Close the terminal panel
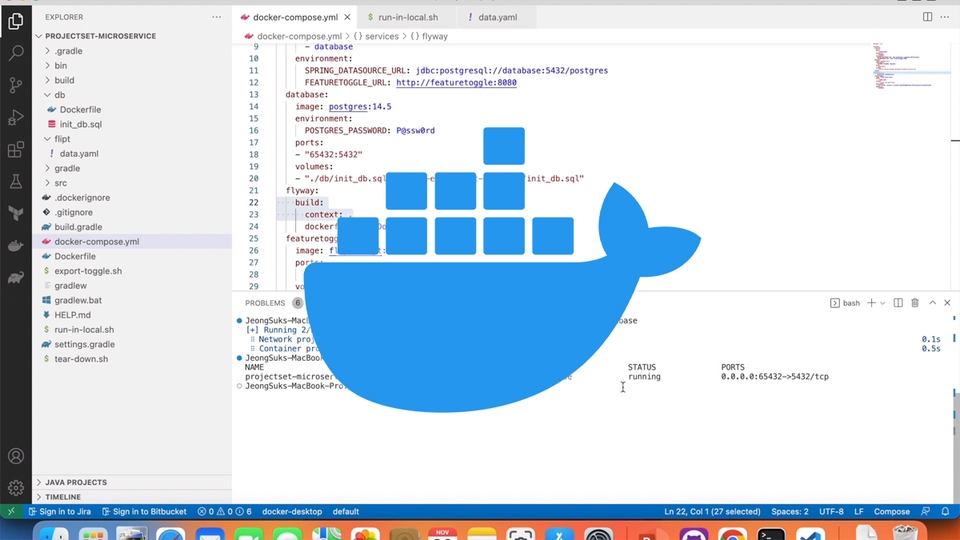The height and width of the screenshot is (540, 960). coord(947,303)
